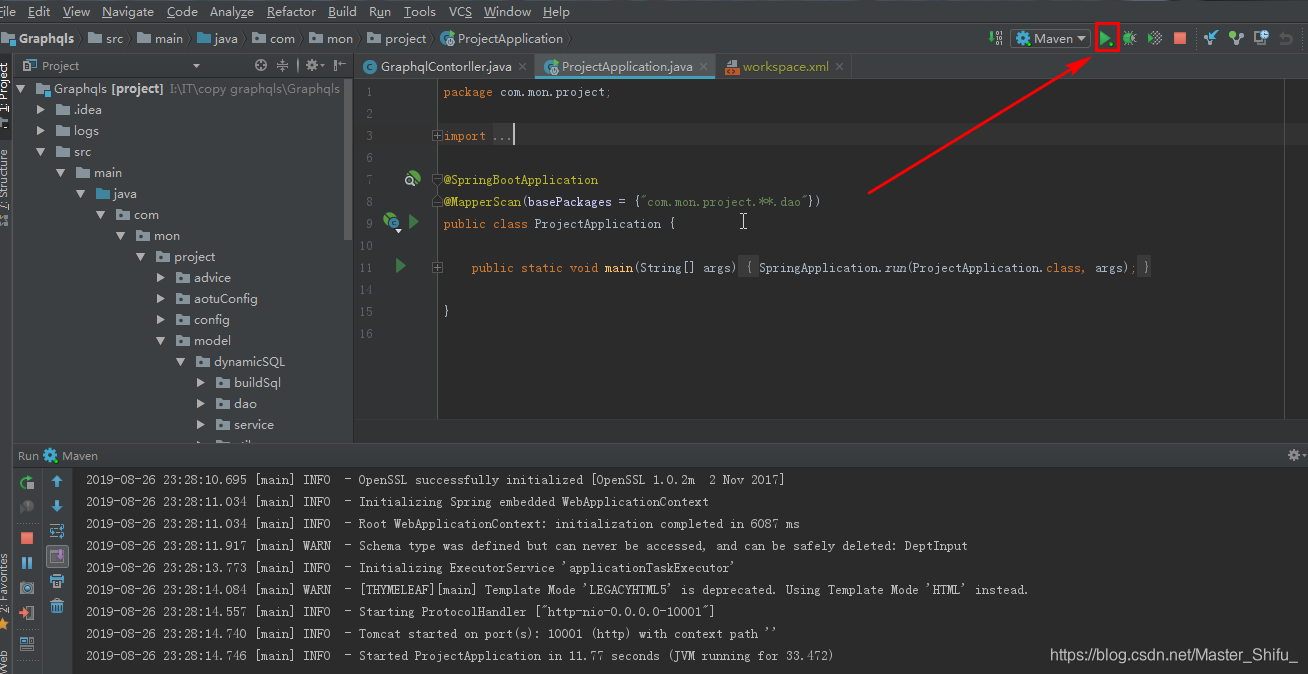This screenshot has height=674, width=1308.
Task: Click the run gutter arrow beside class declaration
Action: click(x=413, y=222)
